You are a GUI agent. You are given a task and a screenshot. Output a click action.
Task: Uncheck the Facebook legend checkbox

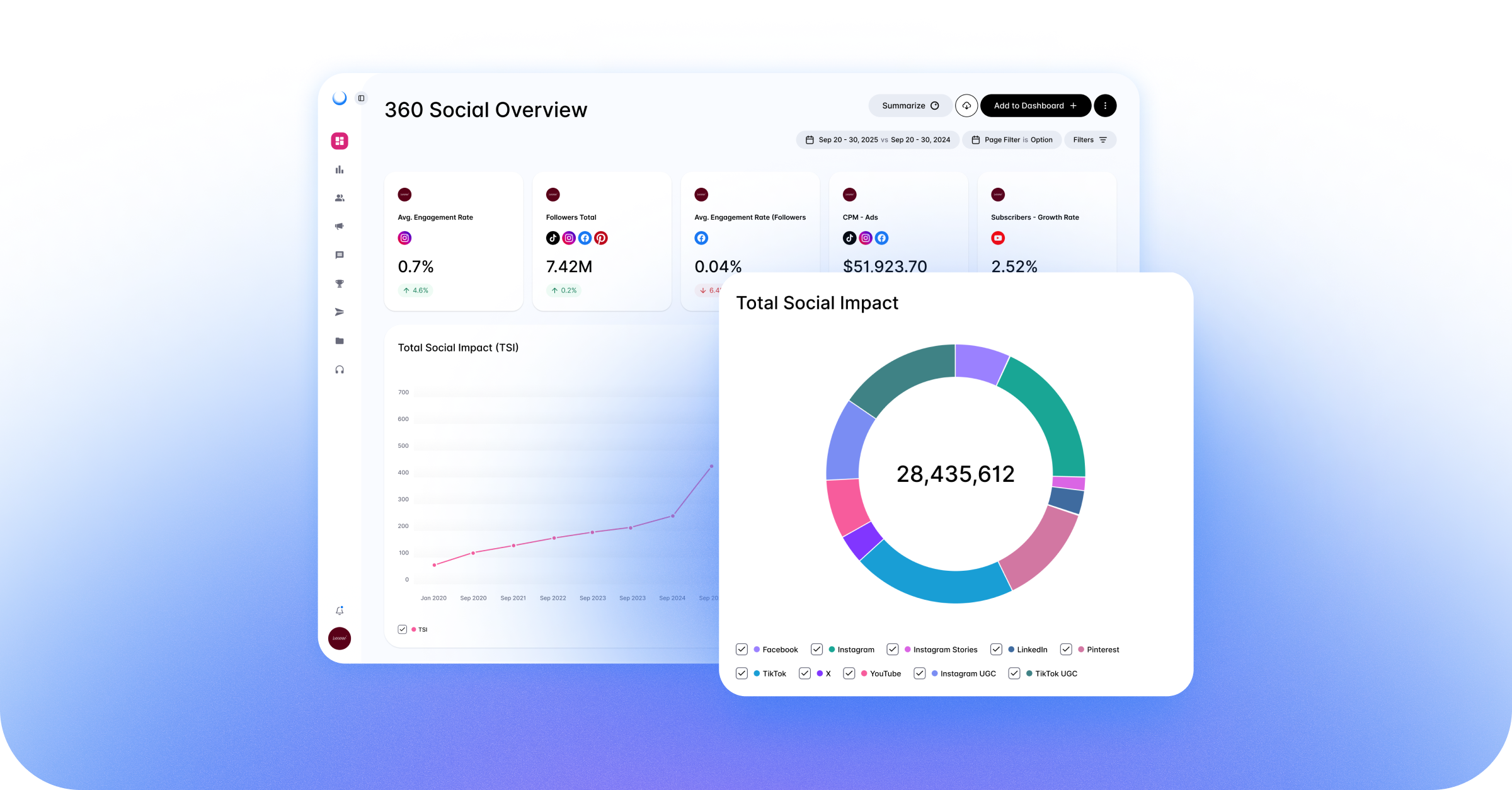pyautogui.click(x=742, y=650)
